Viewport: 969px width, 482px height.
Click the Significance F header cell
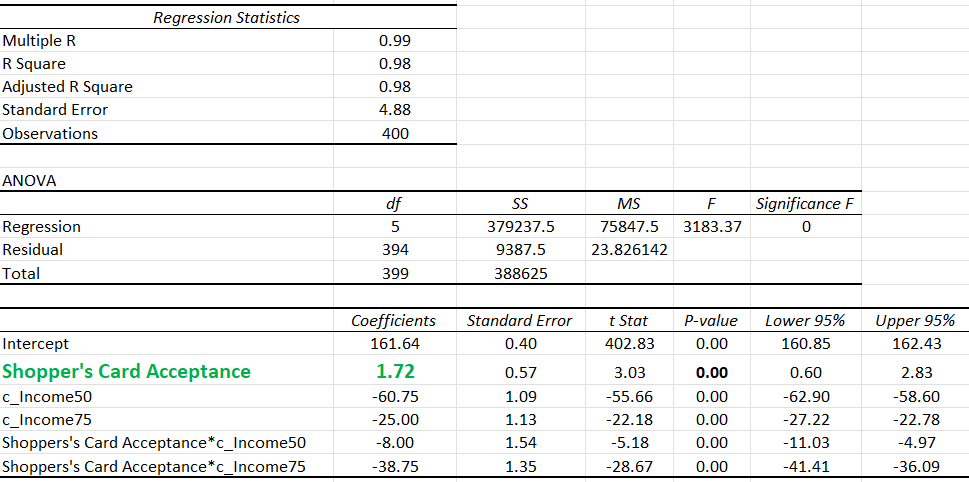(805, 204)
